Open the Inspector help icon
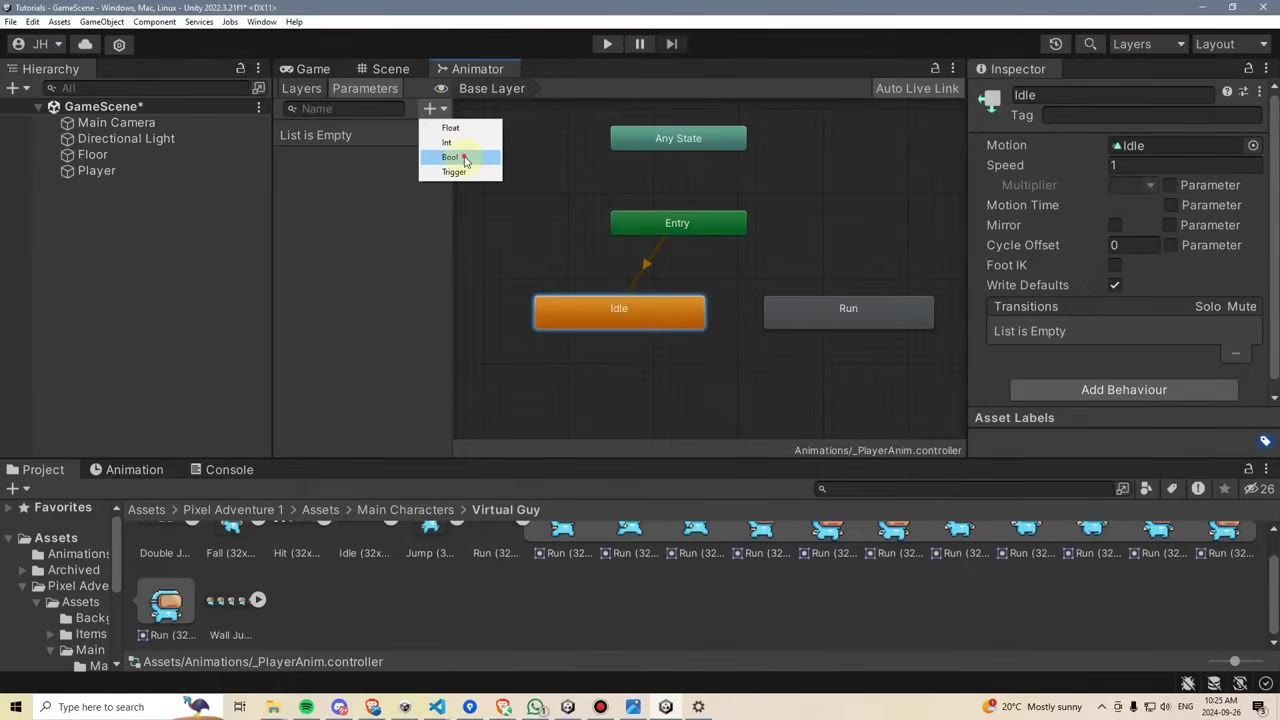1280x720 pixels. pos(1227,92)
